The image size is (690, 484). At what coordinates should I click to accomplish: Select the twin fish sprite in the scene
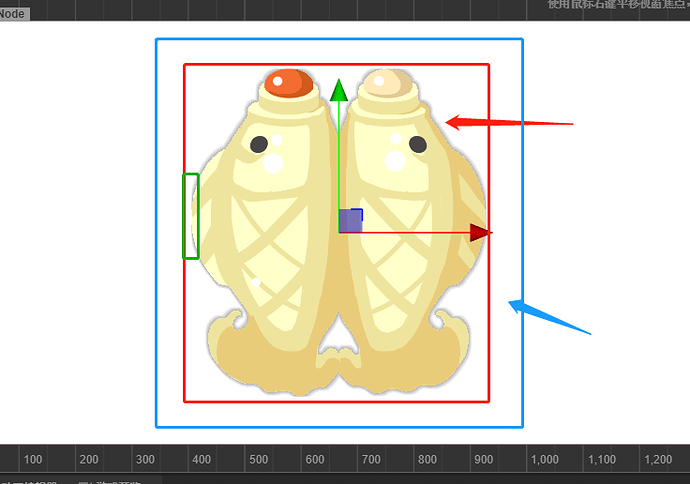click(338, 232)
